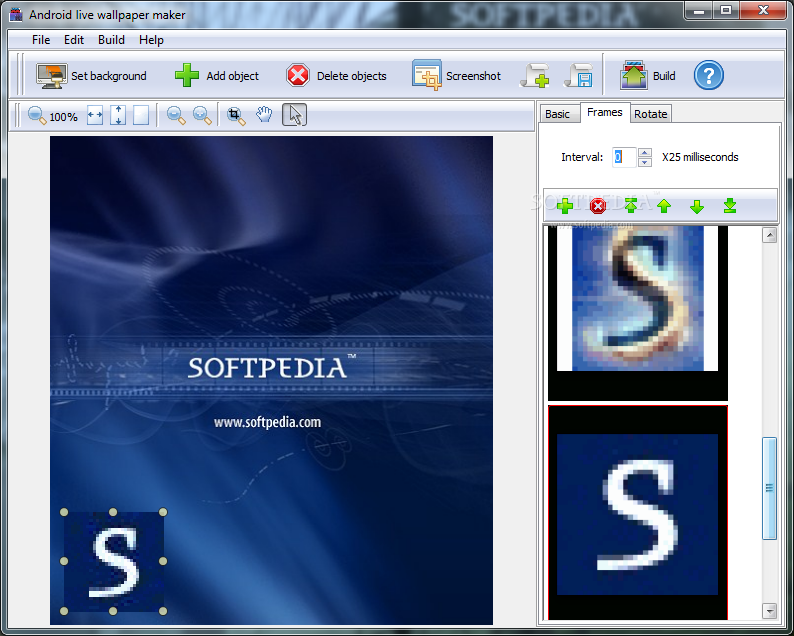Click the Build toolbar button

[x=648, y=76]
